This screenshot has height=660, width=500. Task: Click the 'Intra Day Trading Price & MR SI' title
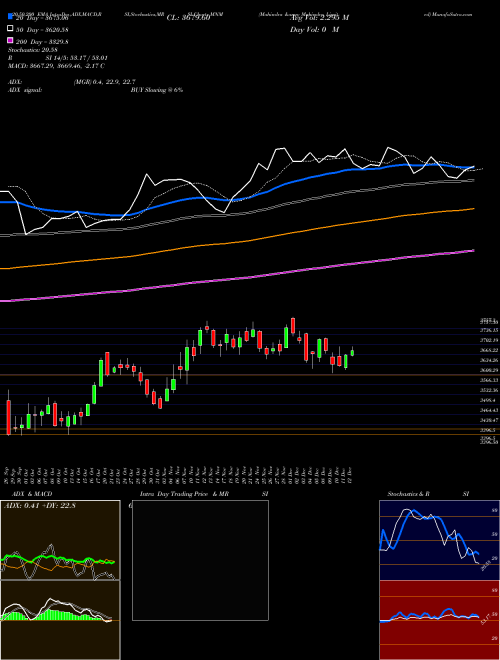point(204,494)
